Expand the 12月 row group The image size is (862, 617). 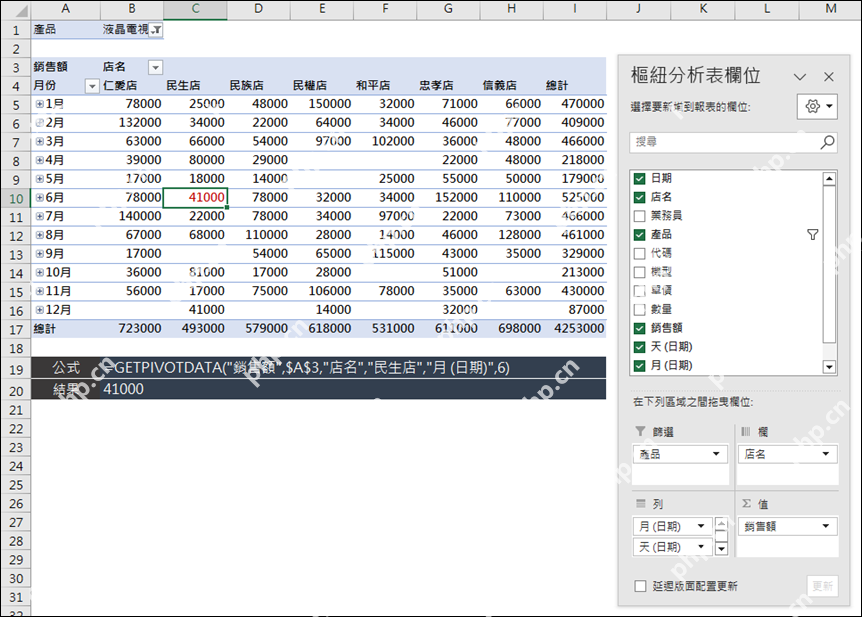[39, 310]
